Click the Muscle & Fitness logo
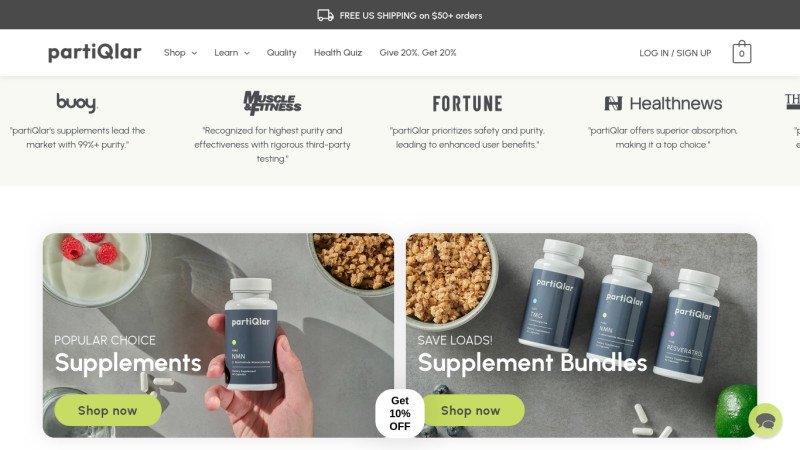The width and height of the screenshot is (800, 450). [272, 103]
